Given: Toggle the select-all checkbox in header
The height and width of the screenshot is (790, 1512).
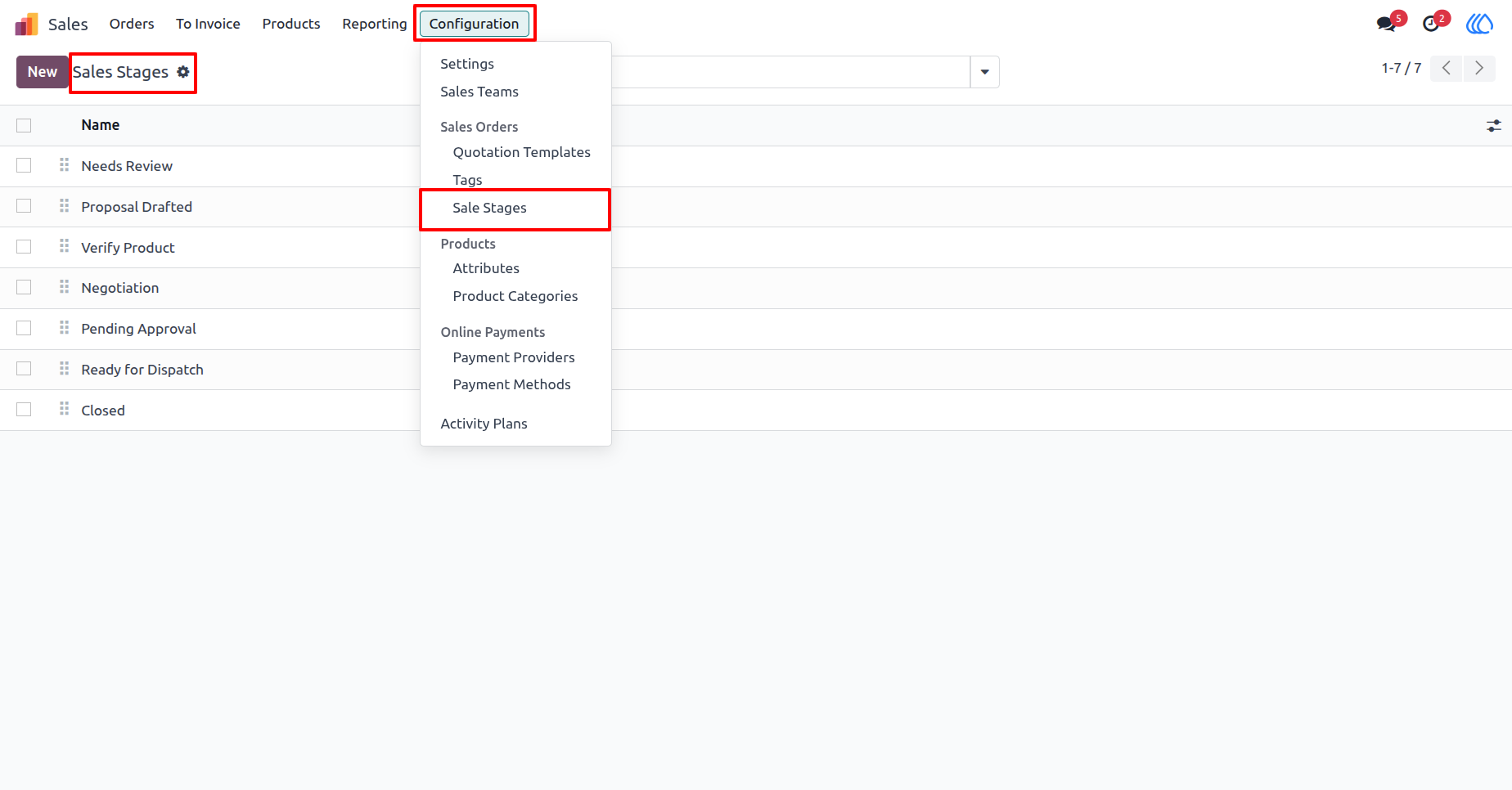Looking at the screenshot, I should tap(24, 126).
